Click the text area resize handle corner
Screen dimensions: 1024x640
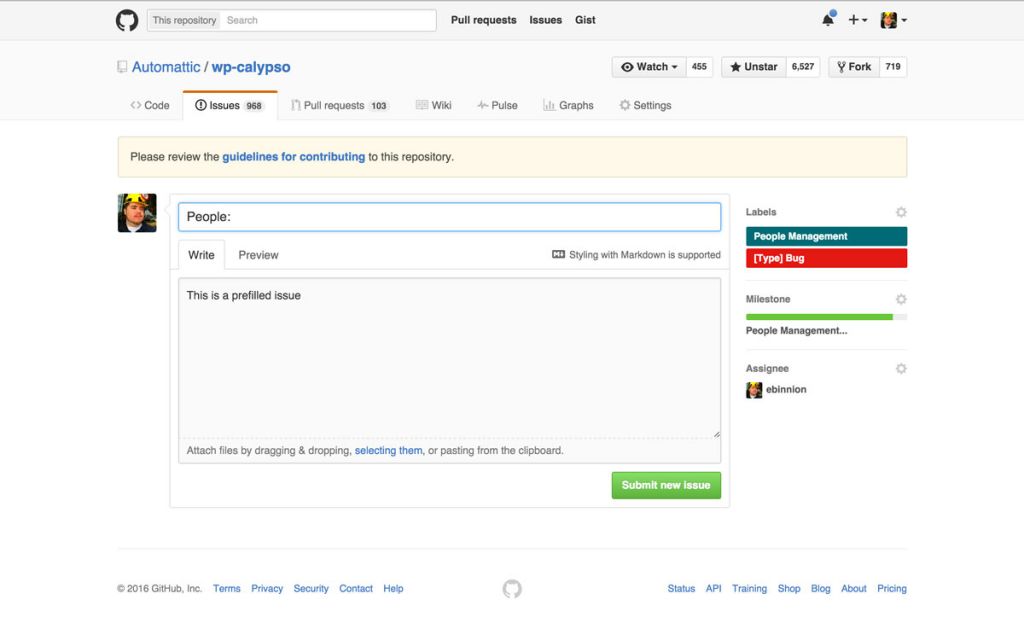point(716,434)
